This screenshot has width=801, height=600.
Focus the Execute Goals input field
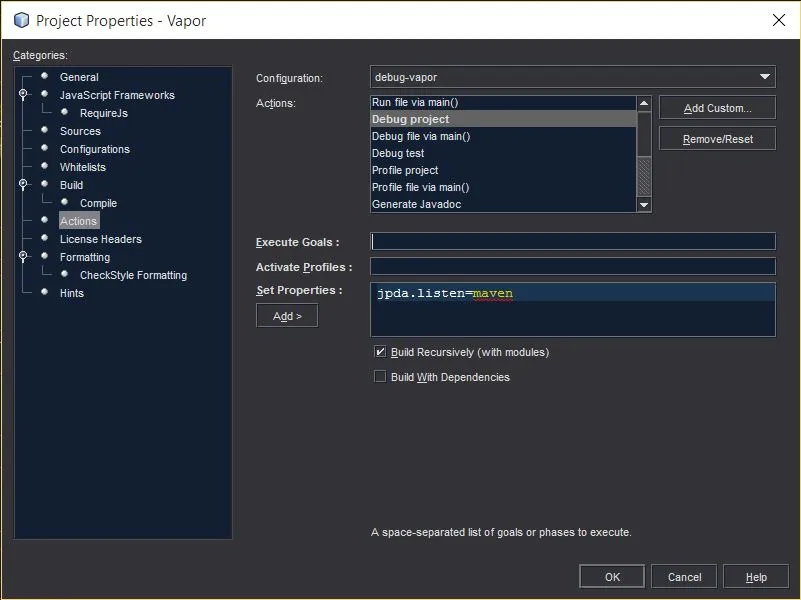(573, 241)
